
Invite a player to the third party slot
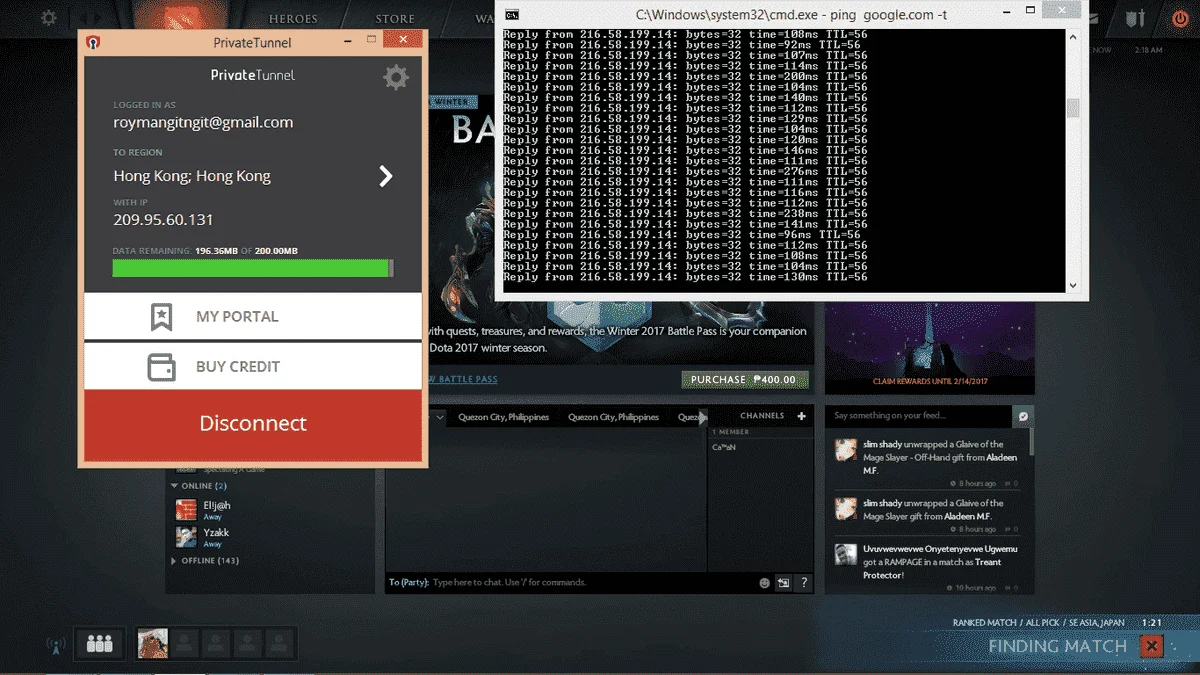pos(215,643)
